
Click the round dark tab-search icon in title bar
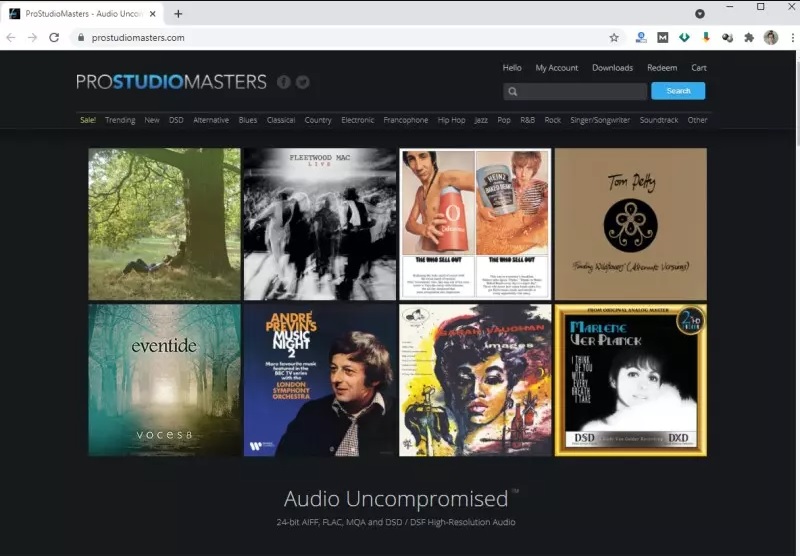pyautogui.click(x=700, y=14)
